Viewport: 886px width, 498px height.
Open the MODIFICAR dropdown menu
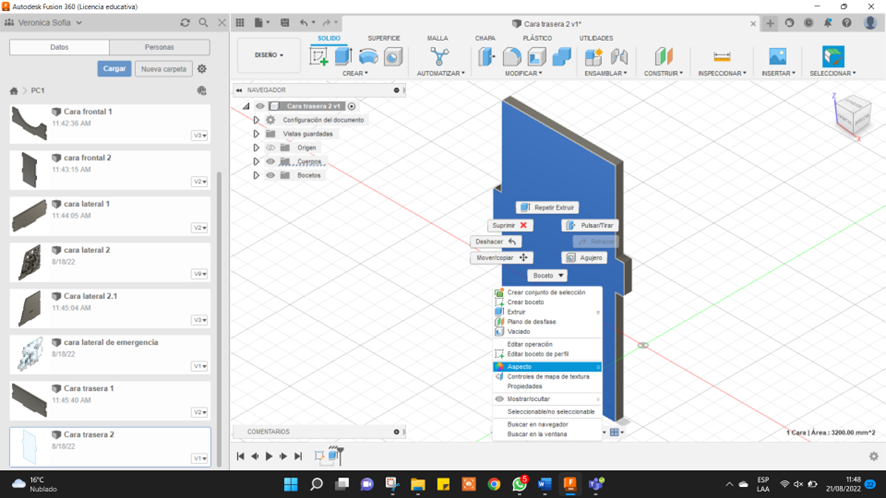tap(523, 73)
